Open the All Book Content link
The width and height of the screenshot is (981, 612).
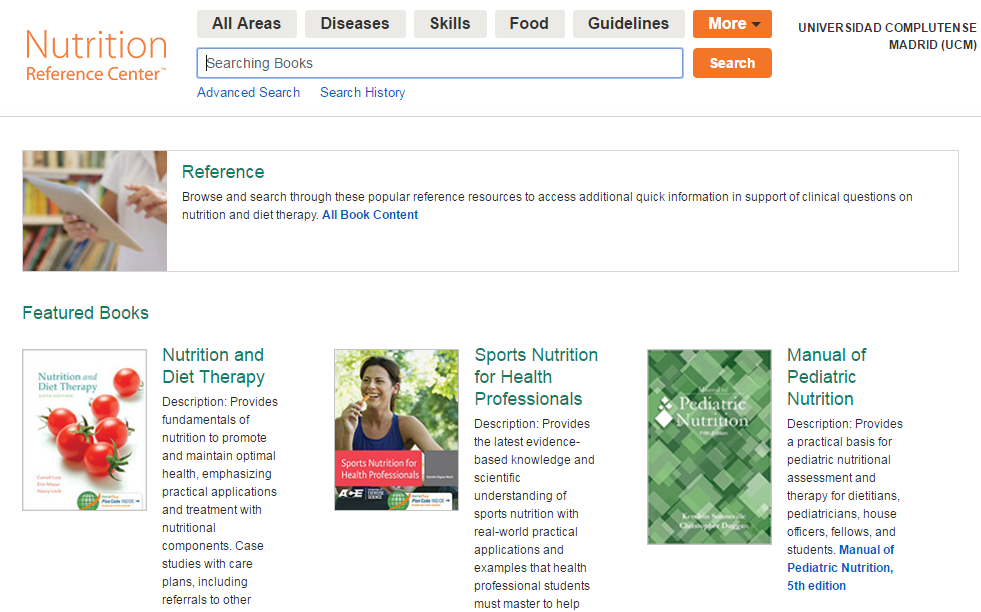370,215
